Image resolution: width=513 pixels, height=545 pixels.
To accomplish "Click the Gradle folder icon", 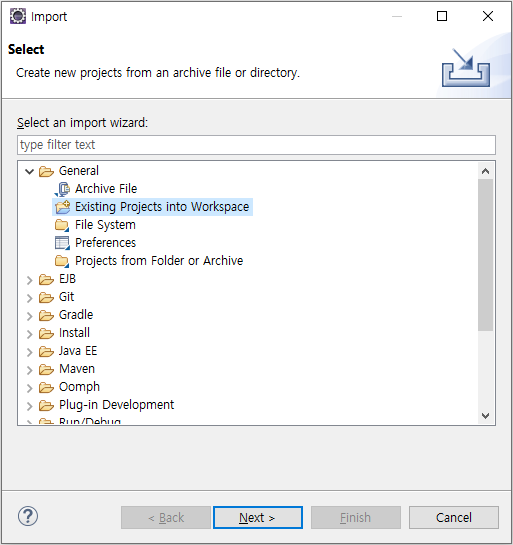I will (x=46, y=315).
